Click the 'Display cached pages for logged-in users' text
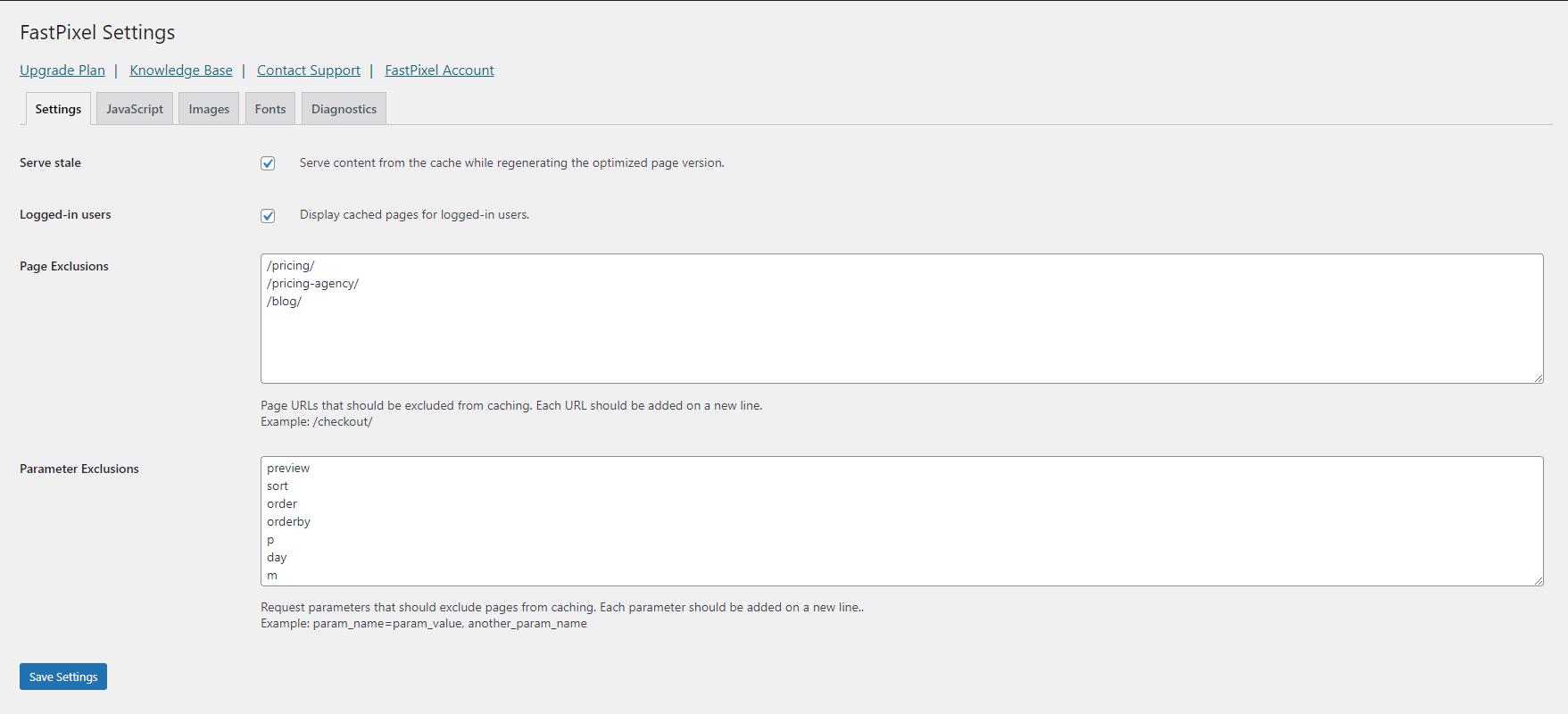The width and height of the screenshot is (1568, 714). 414,215
